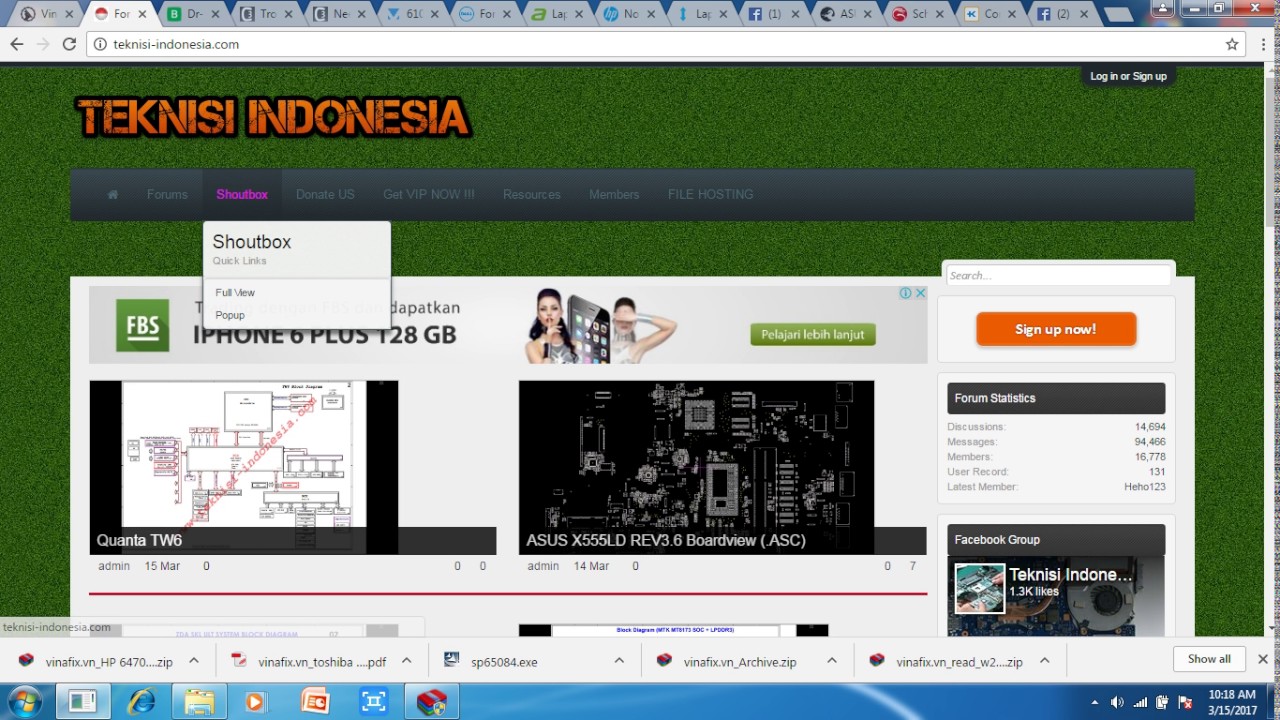The width and height of the screenshot is (1280, 720).
Task: Go back using the browser back arrow
Action: [17, 44]
